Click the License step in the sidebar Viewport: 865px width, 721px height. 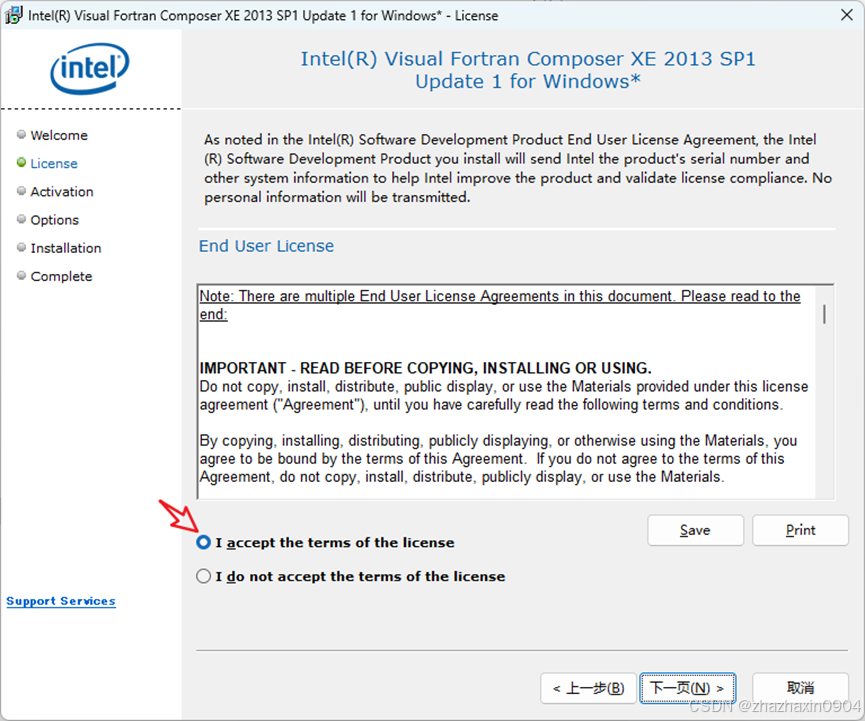54,163
